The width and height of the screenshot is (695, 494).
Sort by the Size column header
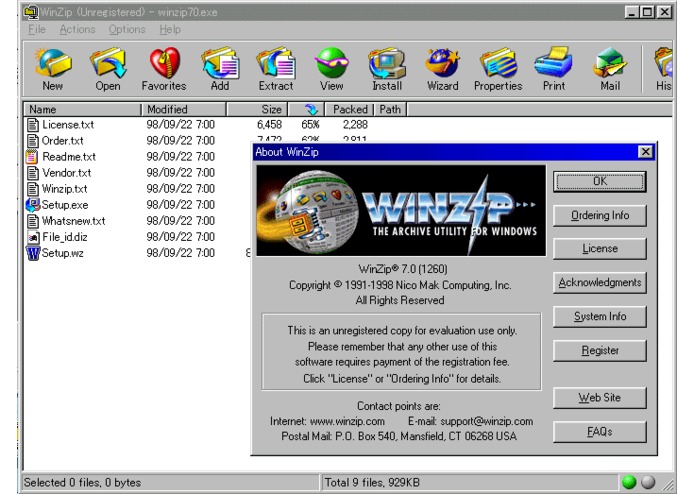click(258, 109)
